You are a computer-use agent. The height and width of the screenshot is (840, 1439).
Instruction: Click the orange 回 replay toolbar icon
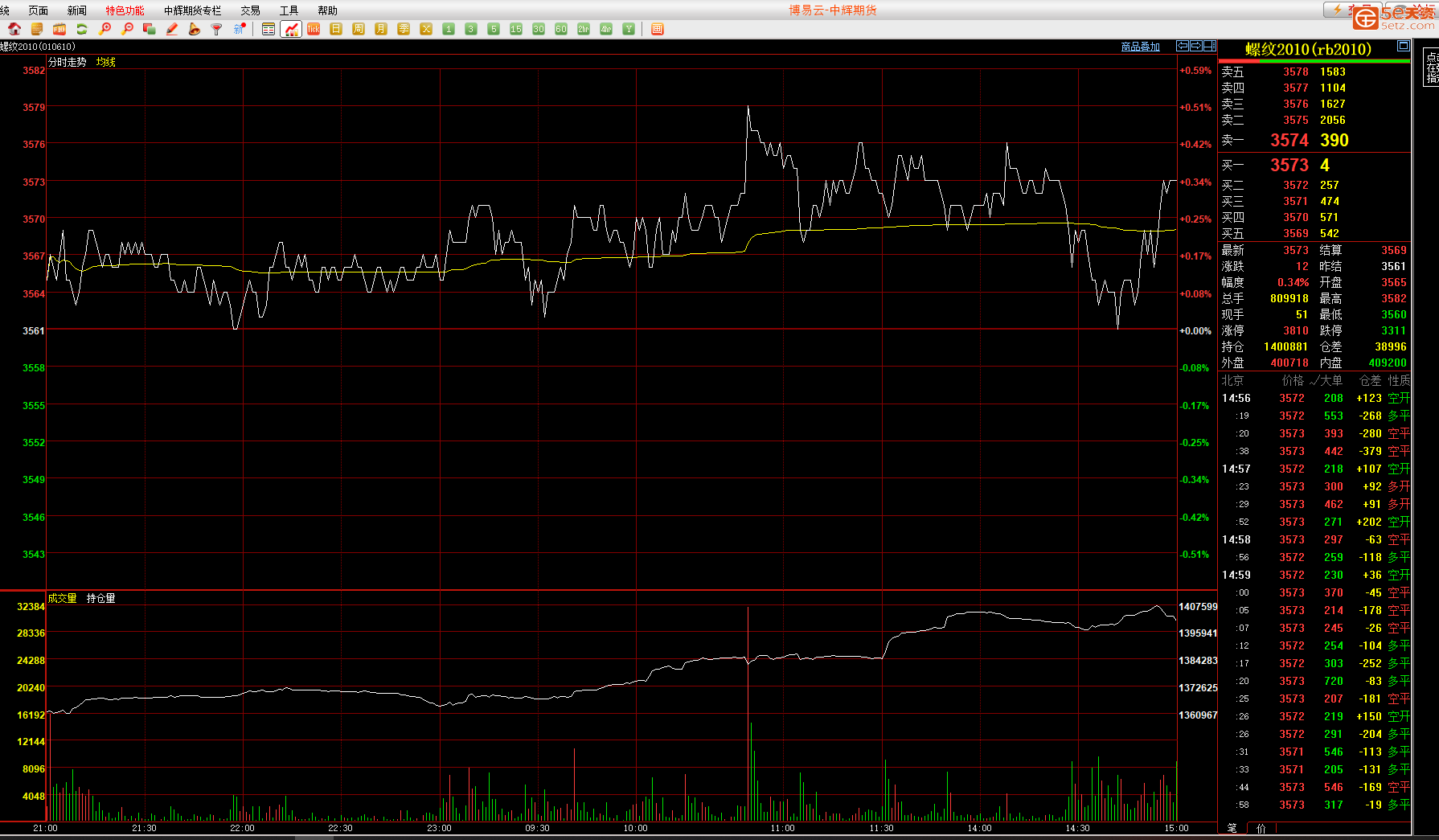(x=658, y=29)
